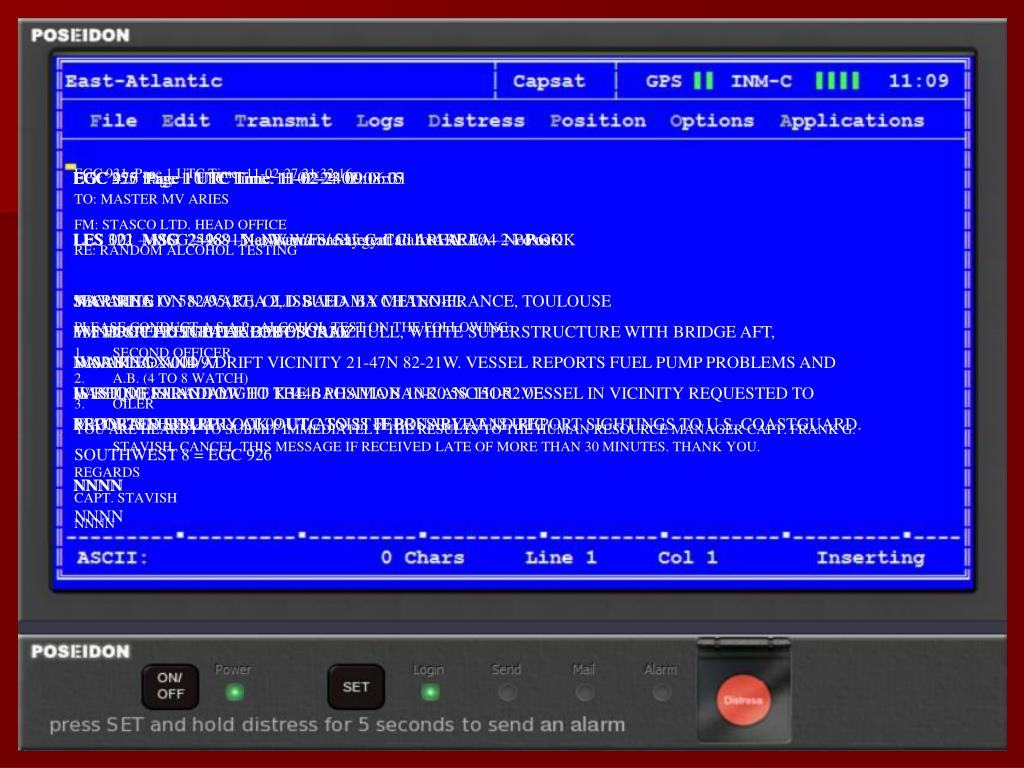The height and width of the screenshot is (768, 1024).
Task: Click the GPS signal bars indicator
Action: coord(703,80)
